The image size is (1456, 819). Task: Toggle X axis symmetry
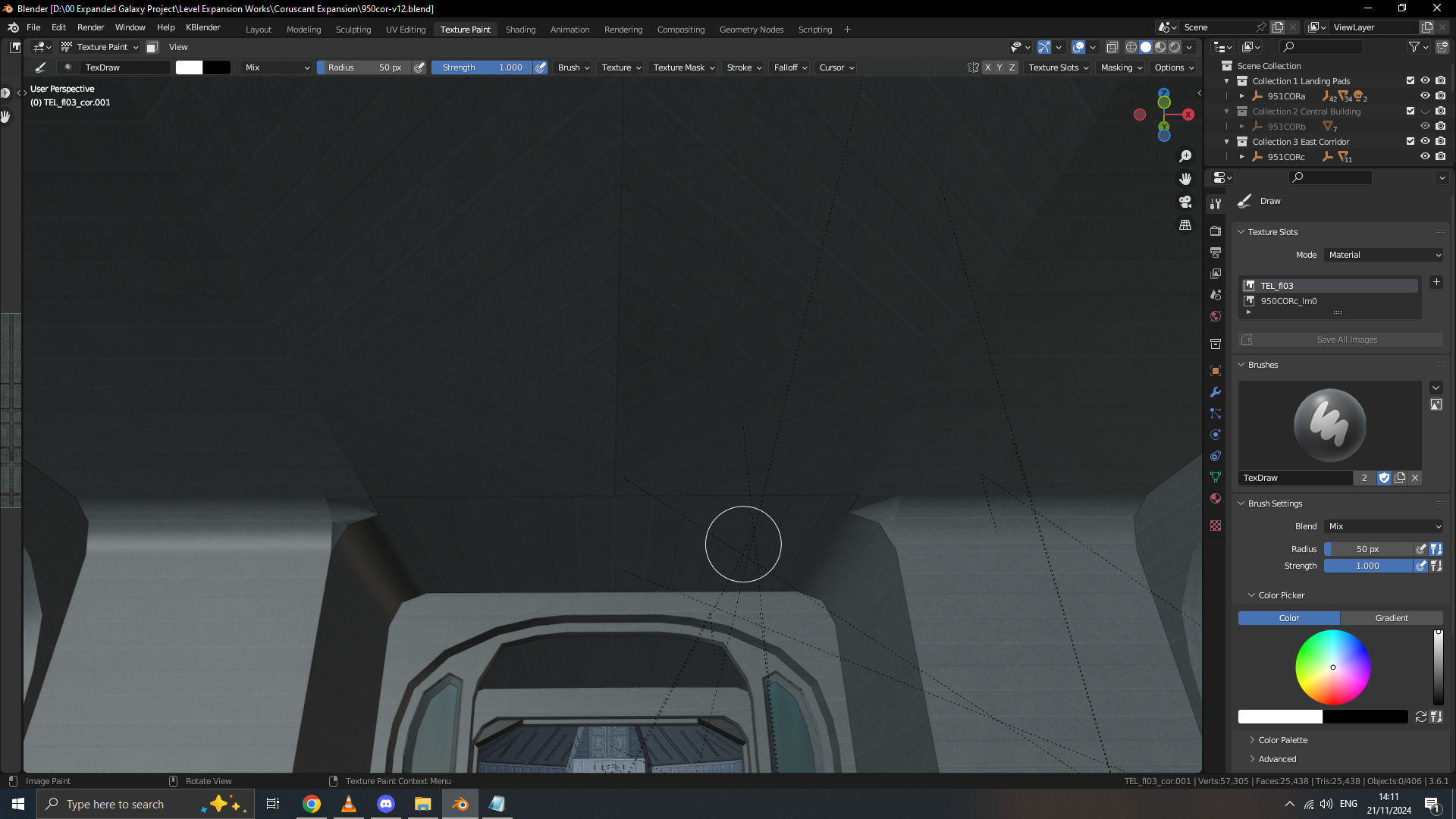[987, 67]
